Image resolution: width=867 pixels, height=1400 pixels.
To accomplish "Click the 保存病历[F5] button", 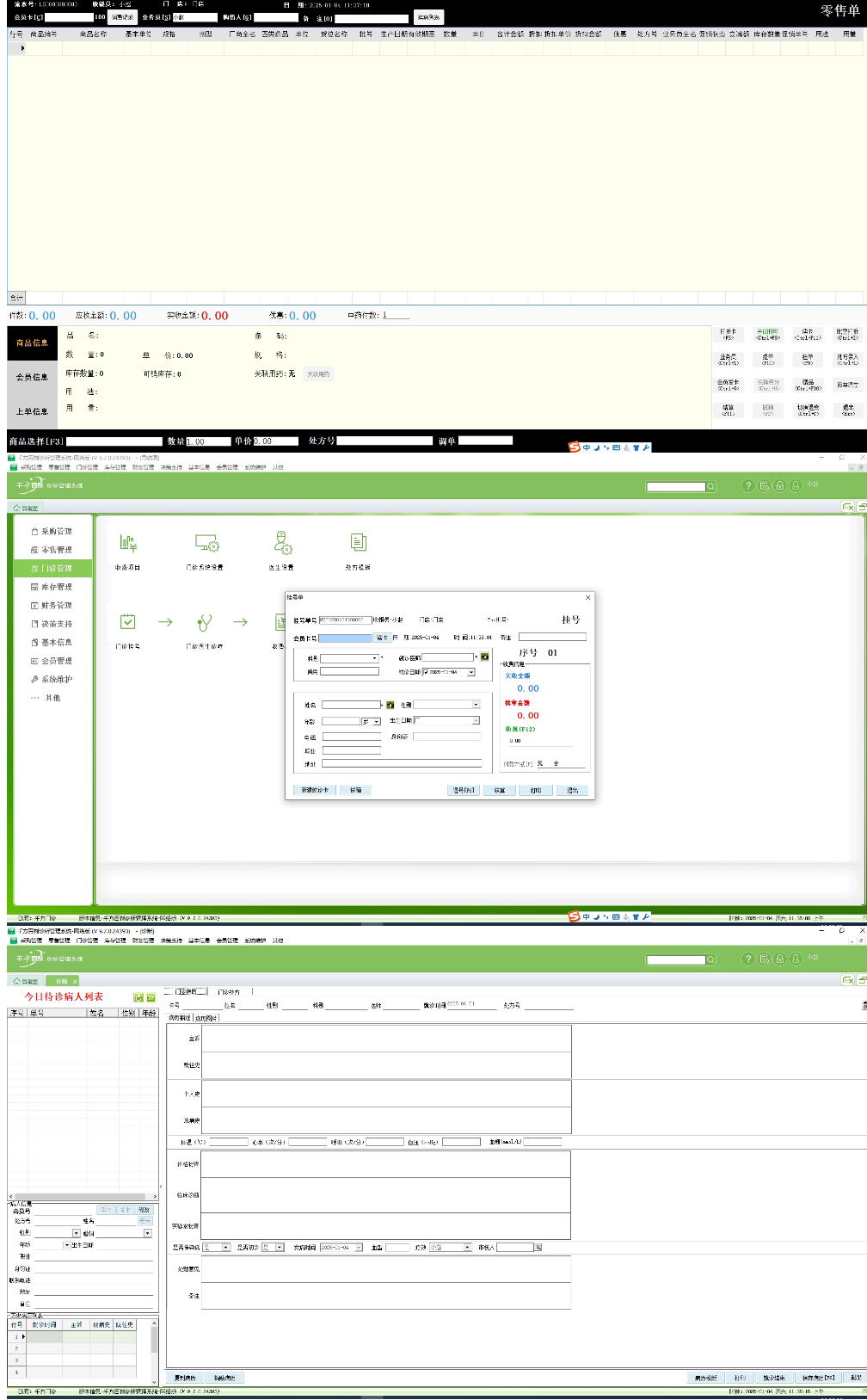I will pos(818,1378).
